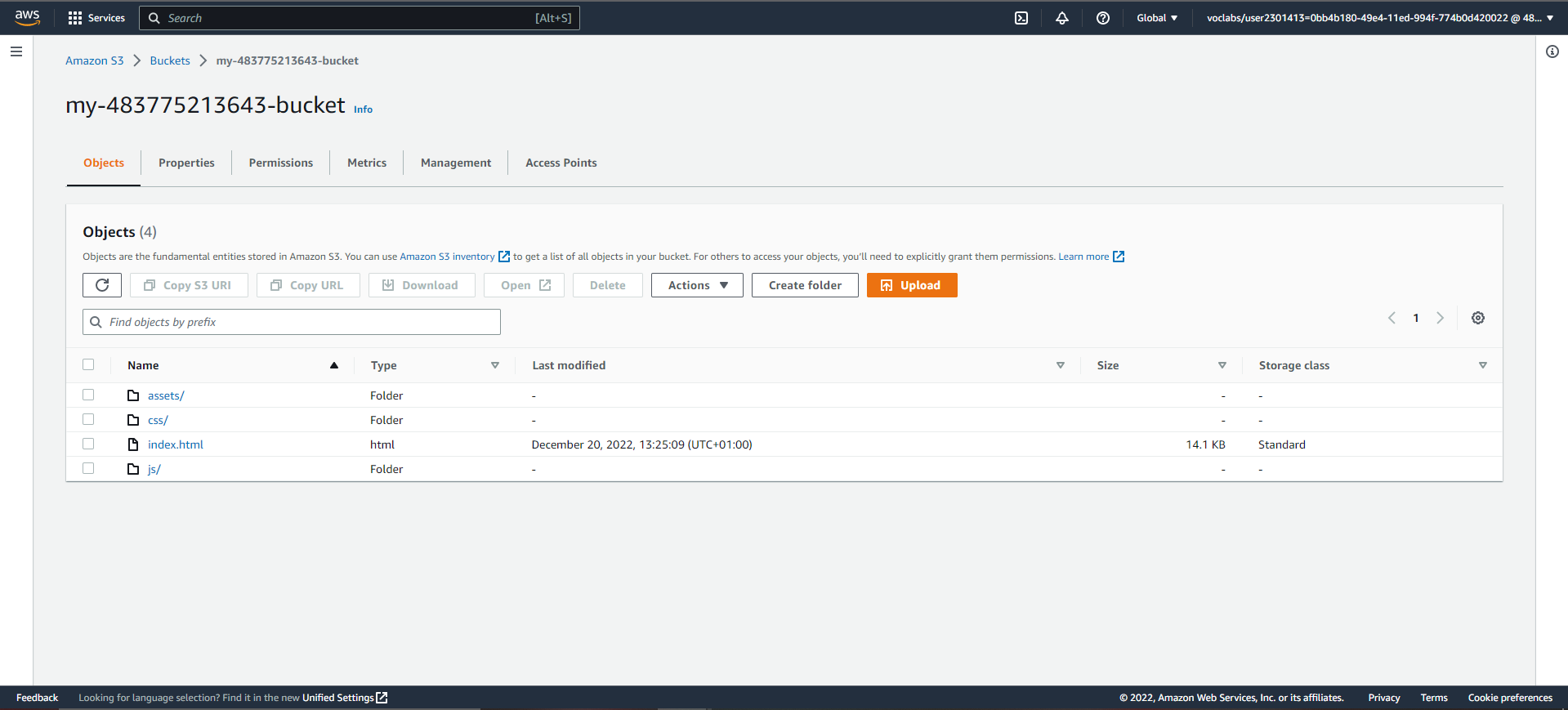Click the index.html file icon

pyautogui.click(x=133, y=444)
